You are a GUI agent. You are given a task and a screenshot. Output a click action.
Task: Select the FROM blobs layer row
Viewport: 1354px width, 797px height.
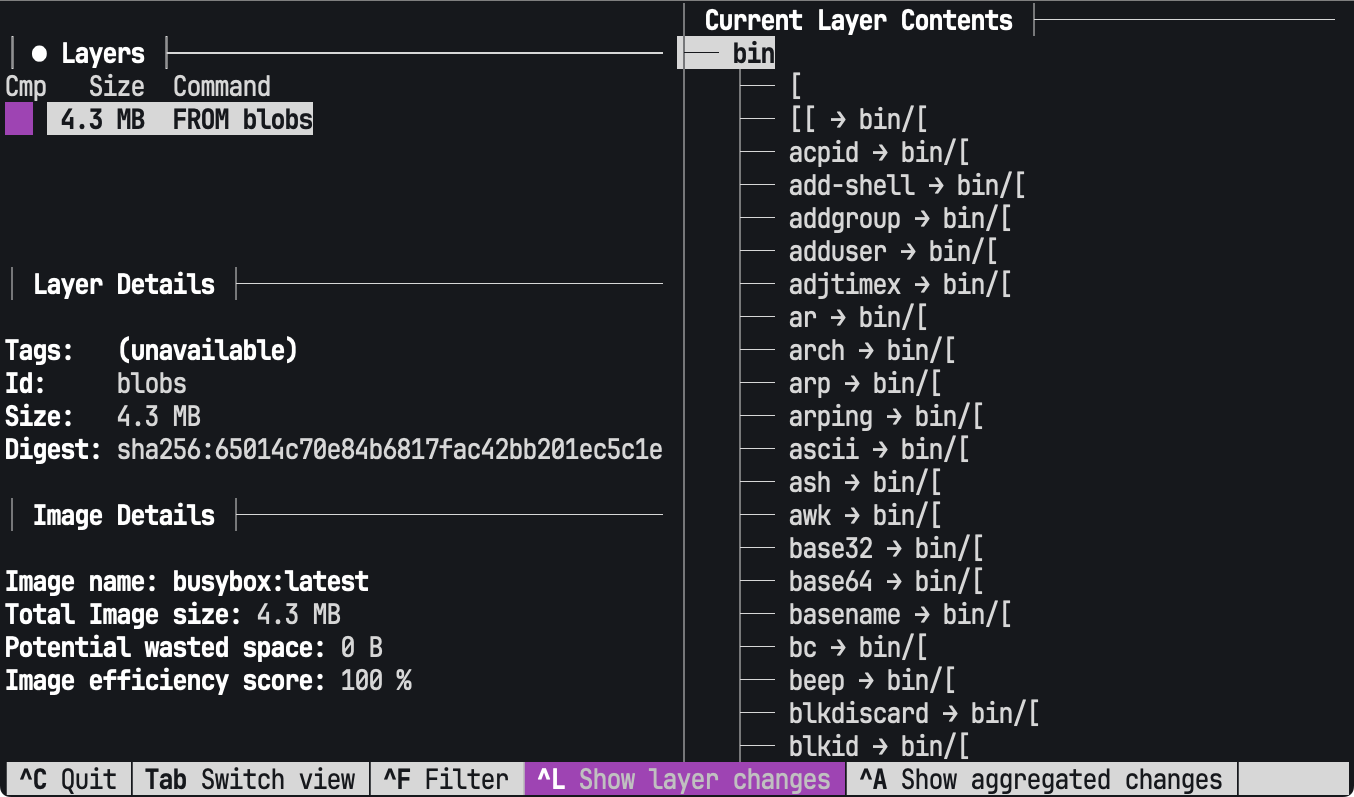point(180,120)
